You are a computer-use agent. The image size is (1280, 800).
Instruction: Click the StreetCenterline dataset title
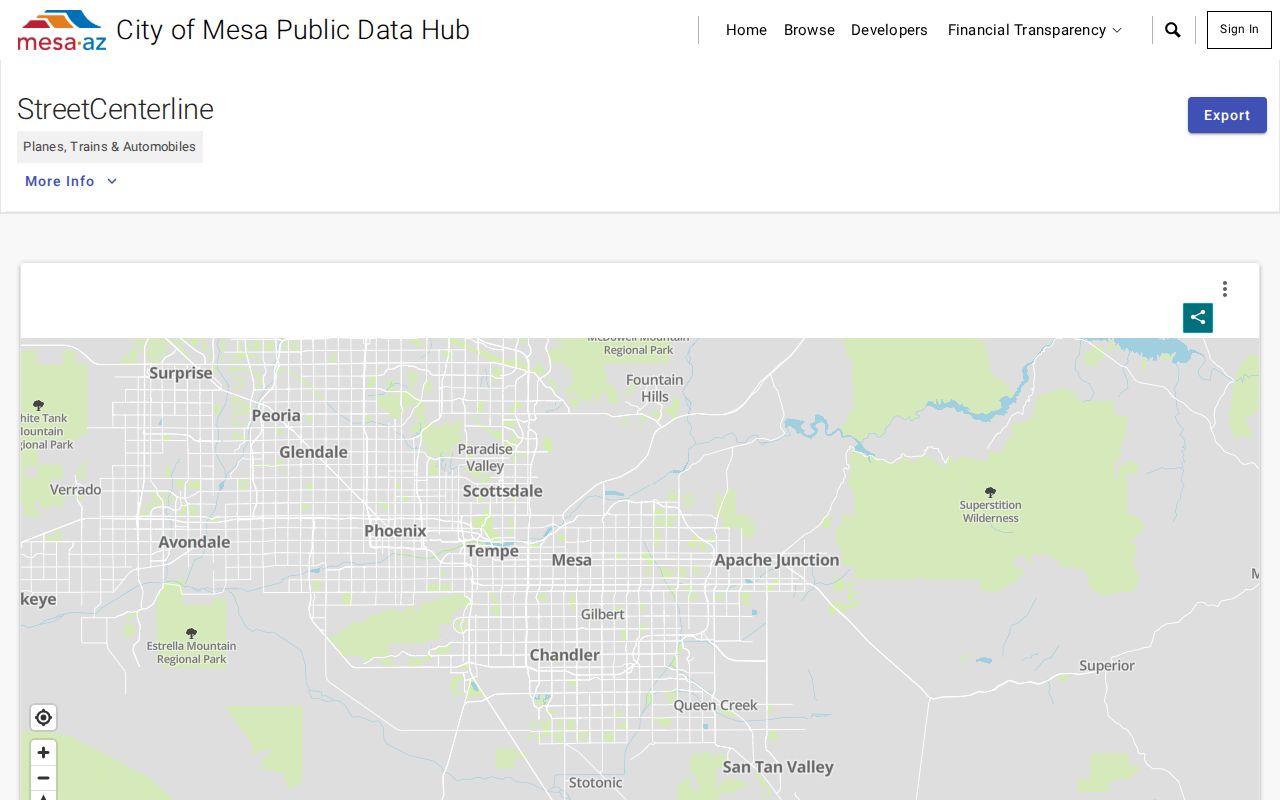point(115,109)
